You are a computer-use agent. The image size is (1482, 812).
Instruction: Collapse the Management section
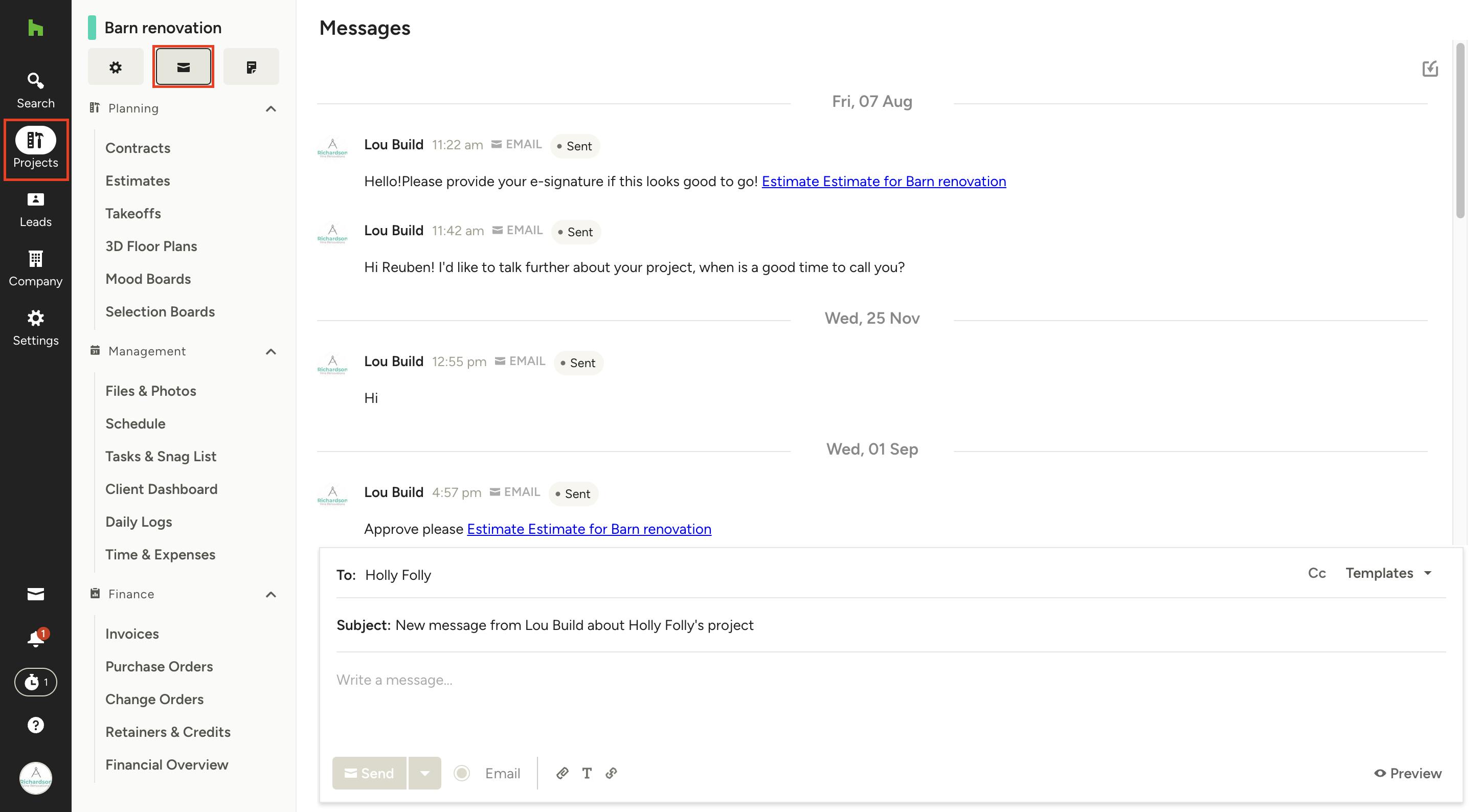click(271, 351)
